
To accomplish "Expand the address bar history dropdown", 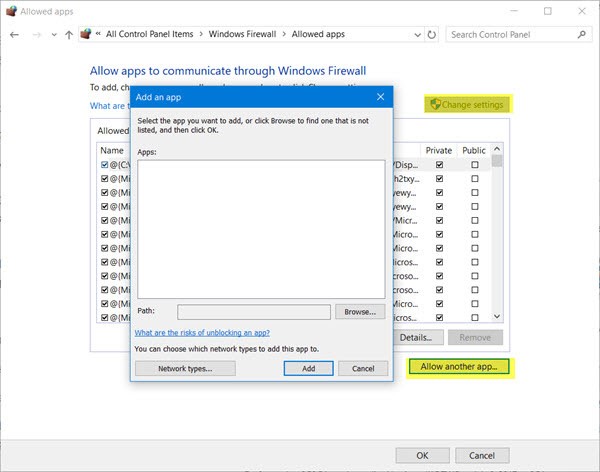I will [x=417, y=35].
